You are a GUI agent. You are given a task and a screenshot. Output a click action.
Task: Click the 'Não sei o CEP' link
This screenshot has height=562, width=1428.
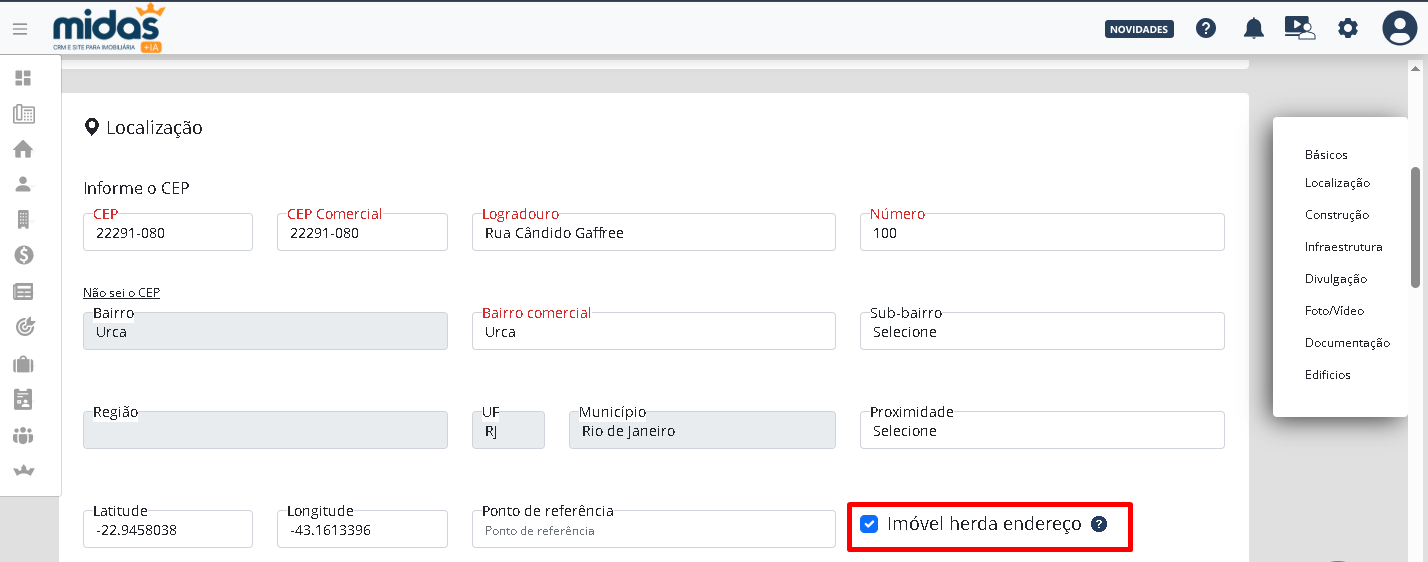click(121, 293)
